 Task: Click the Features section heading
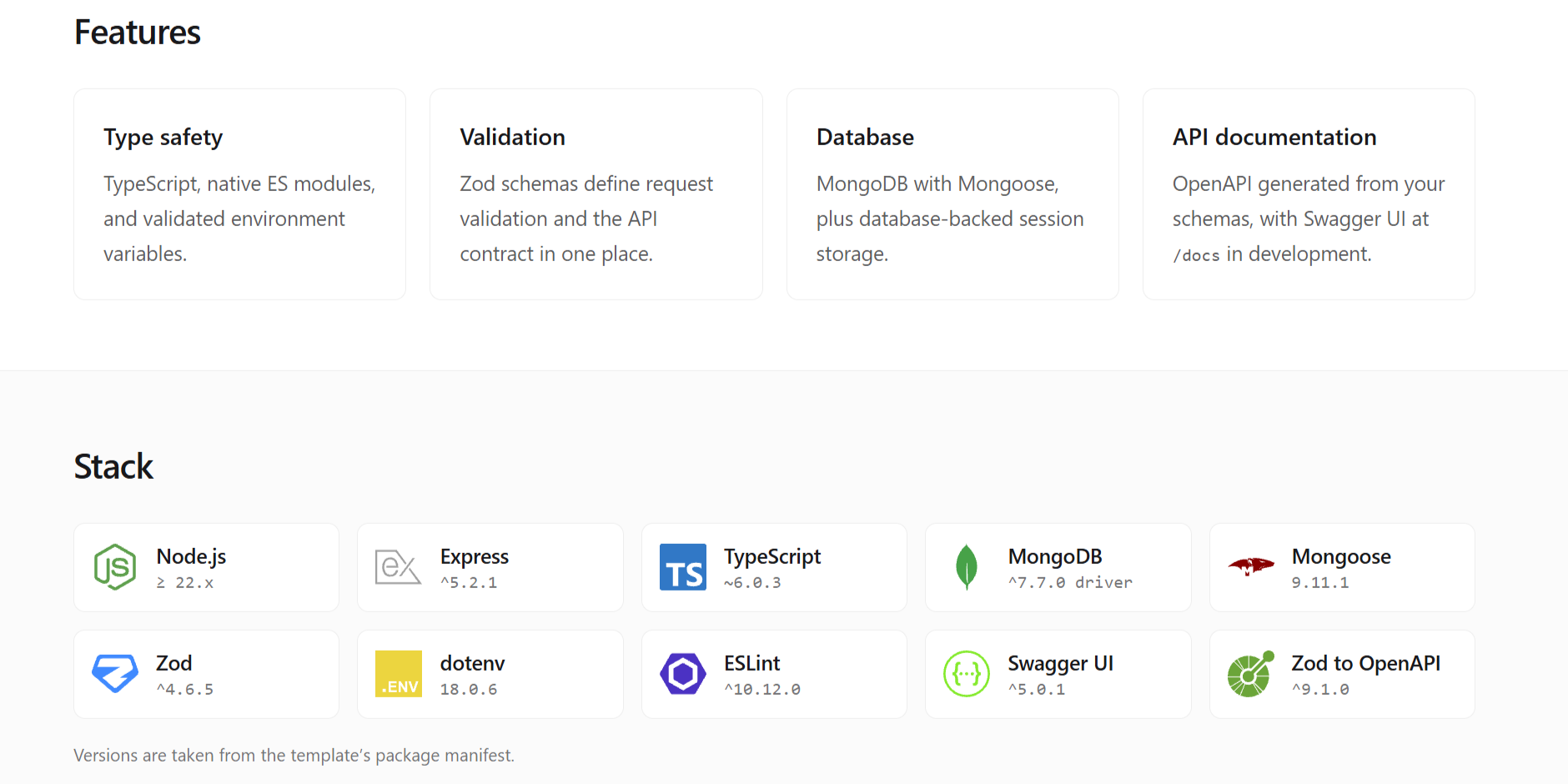[138, 33]
